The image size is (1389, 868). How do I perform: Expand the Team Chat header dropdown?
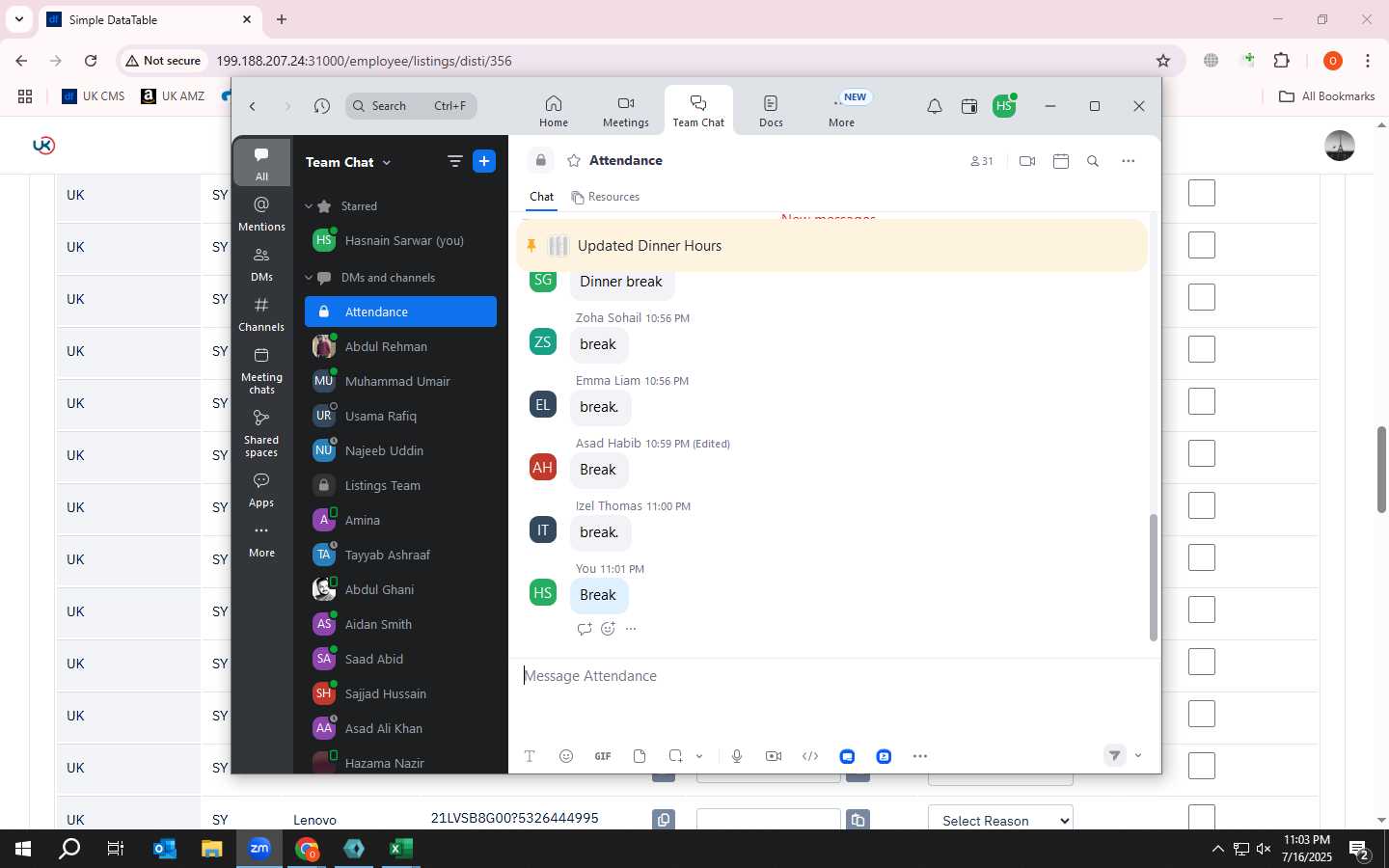(387, 162)
